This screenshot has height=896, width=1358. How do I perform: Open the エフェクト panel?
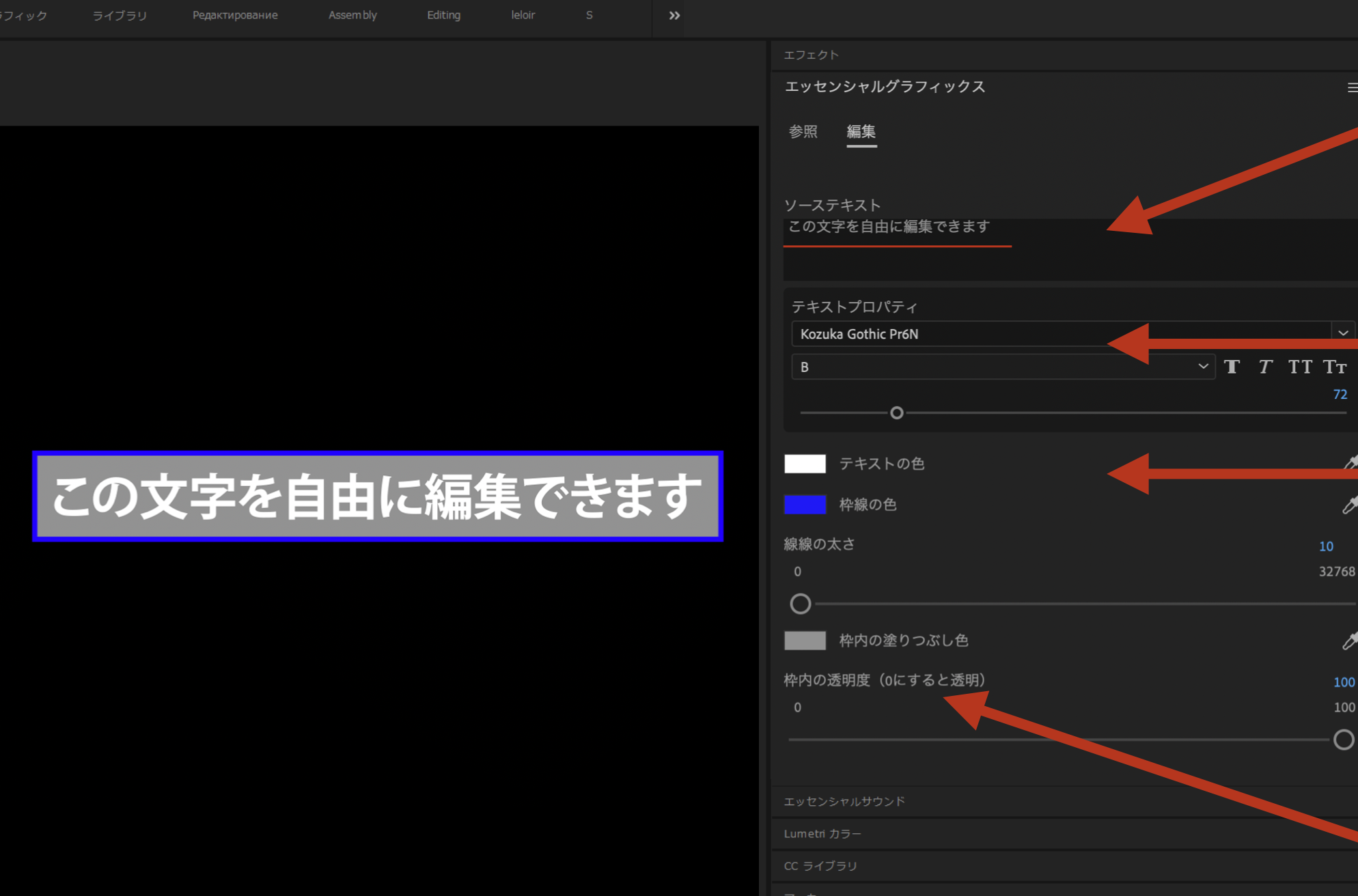(812, 55)
